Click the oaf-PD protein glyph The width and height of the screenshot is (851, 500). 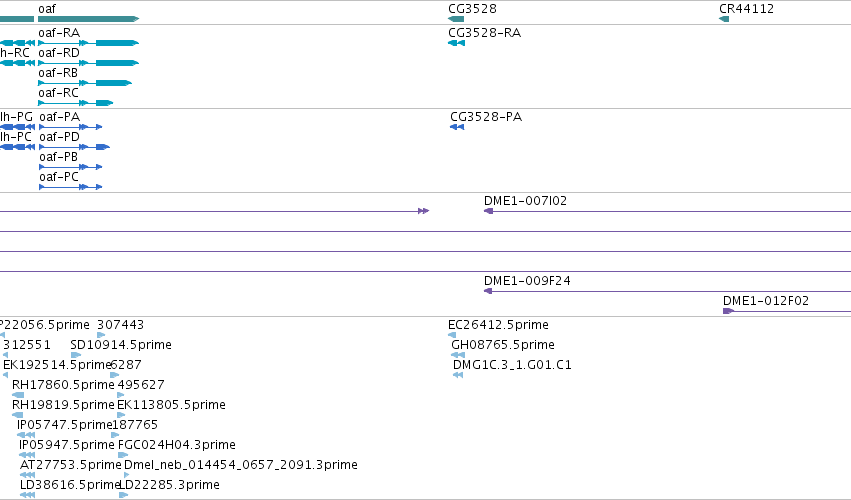pyautogui.click(x=74, y=147)
